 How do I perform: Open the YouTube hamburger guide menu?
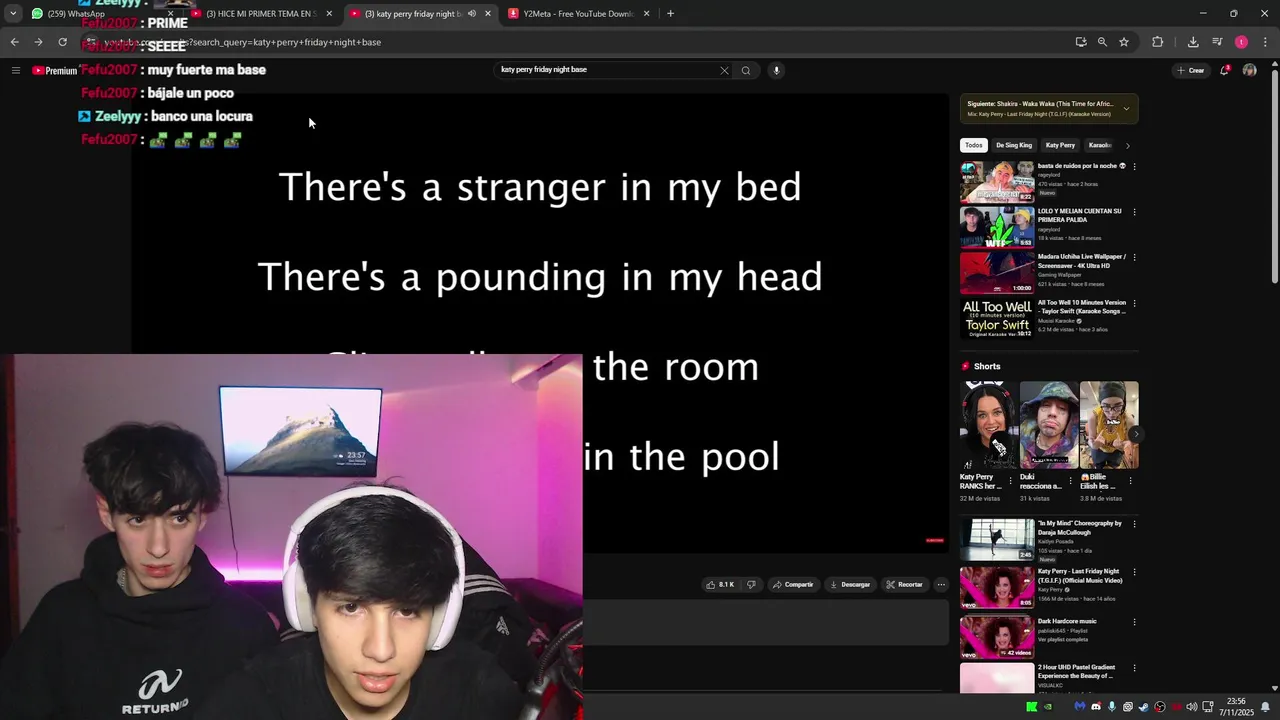tap(16, 70)
